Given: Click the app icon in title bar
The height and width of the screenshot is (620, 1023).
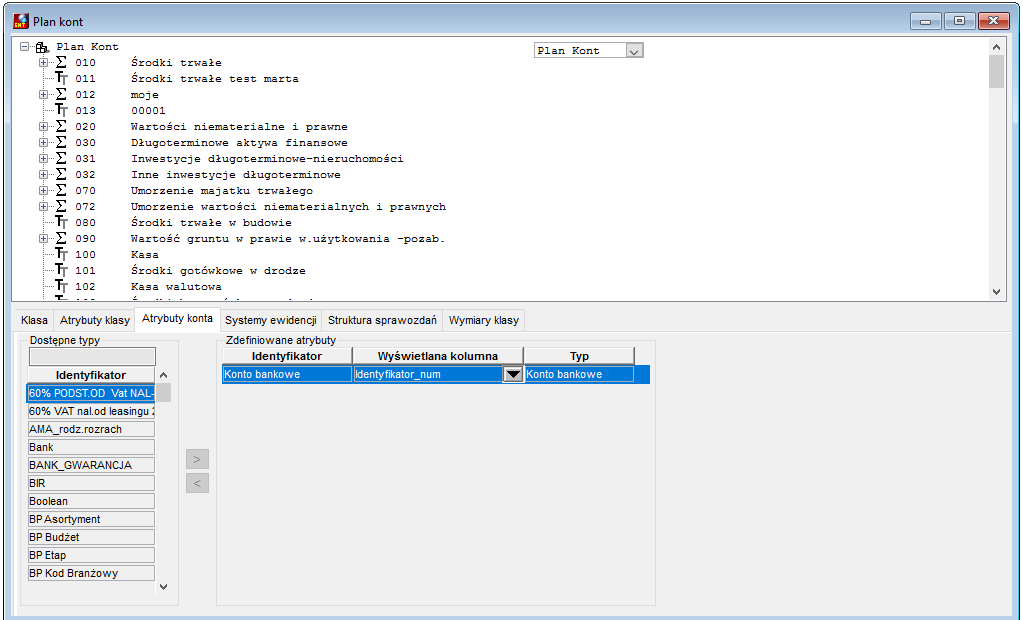Looking at the screenshot, I should pos(21,21).
